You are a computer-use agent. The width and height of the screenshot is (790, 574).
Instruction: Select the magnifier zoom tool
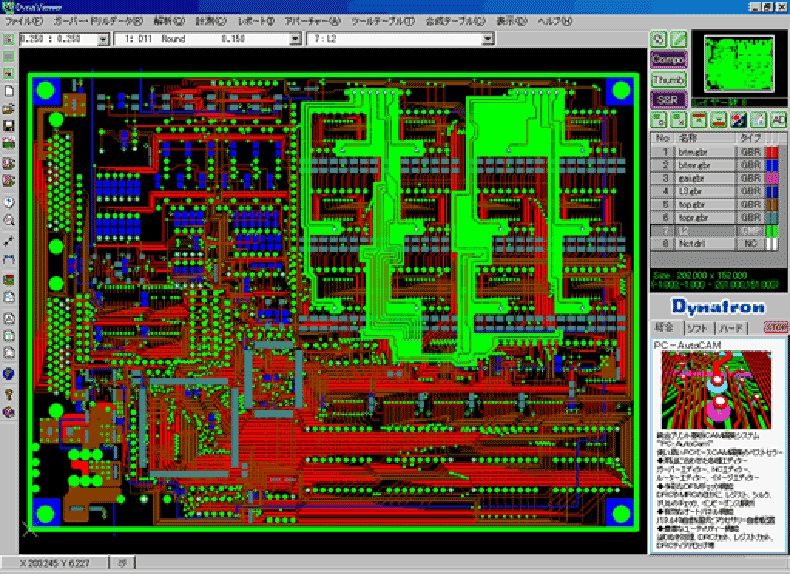pyautogui.click(x=9, y=218)
